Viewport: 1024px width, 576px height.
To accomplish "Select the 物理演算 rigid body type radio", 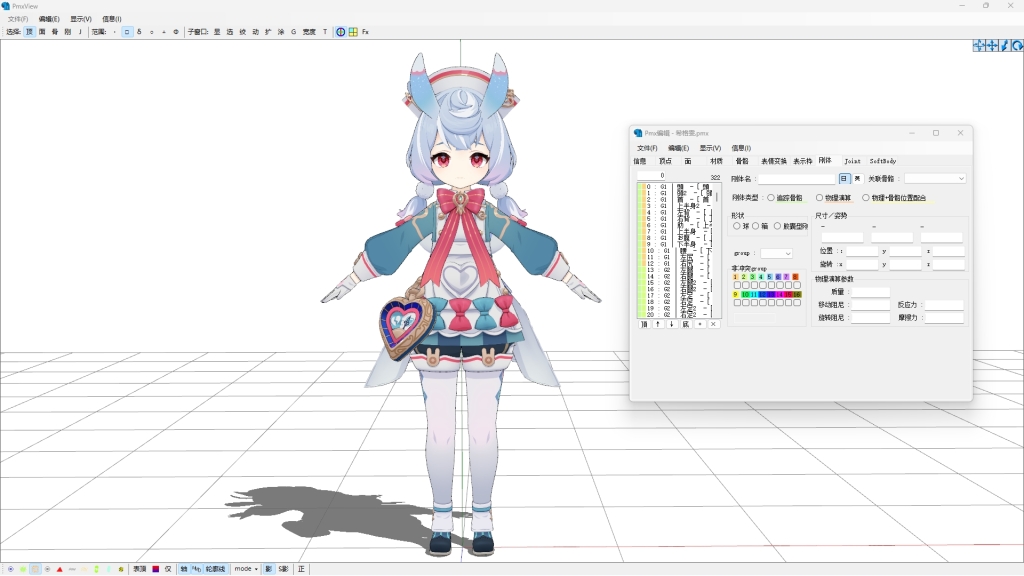I will pyautogui.click(x=820, y=198).
